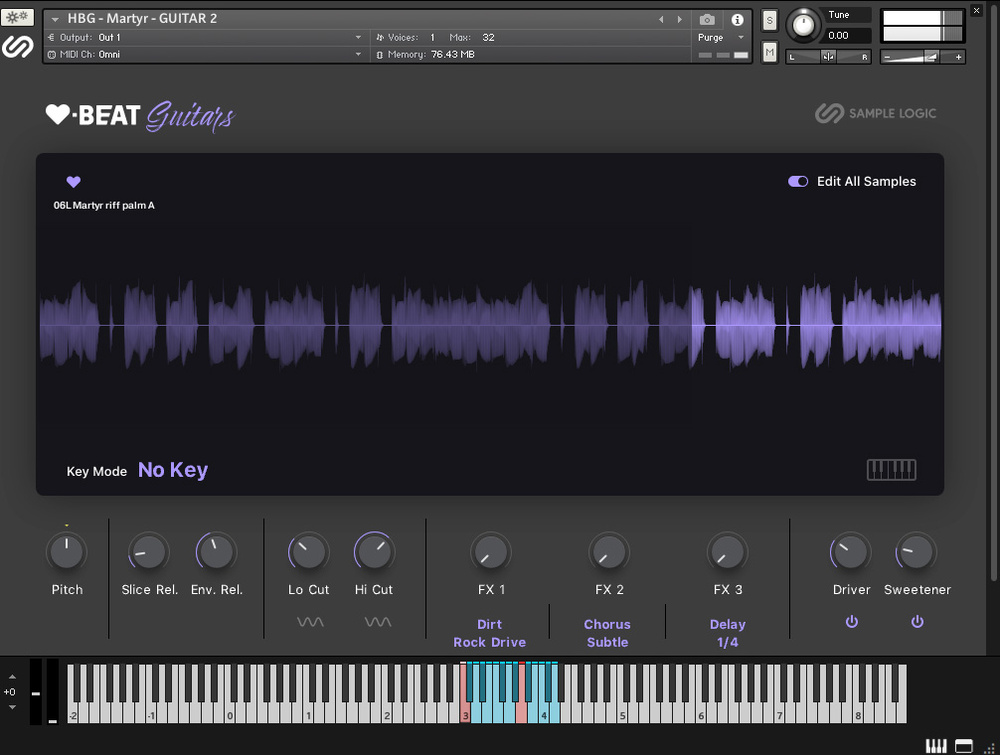Click the FX 1 knob

(x=490, y=552)
